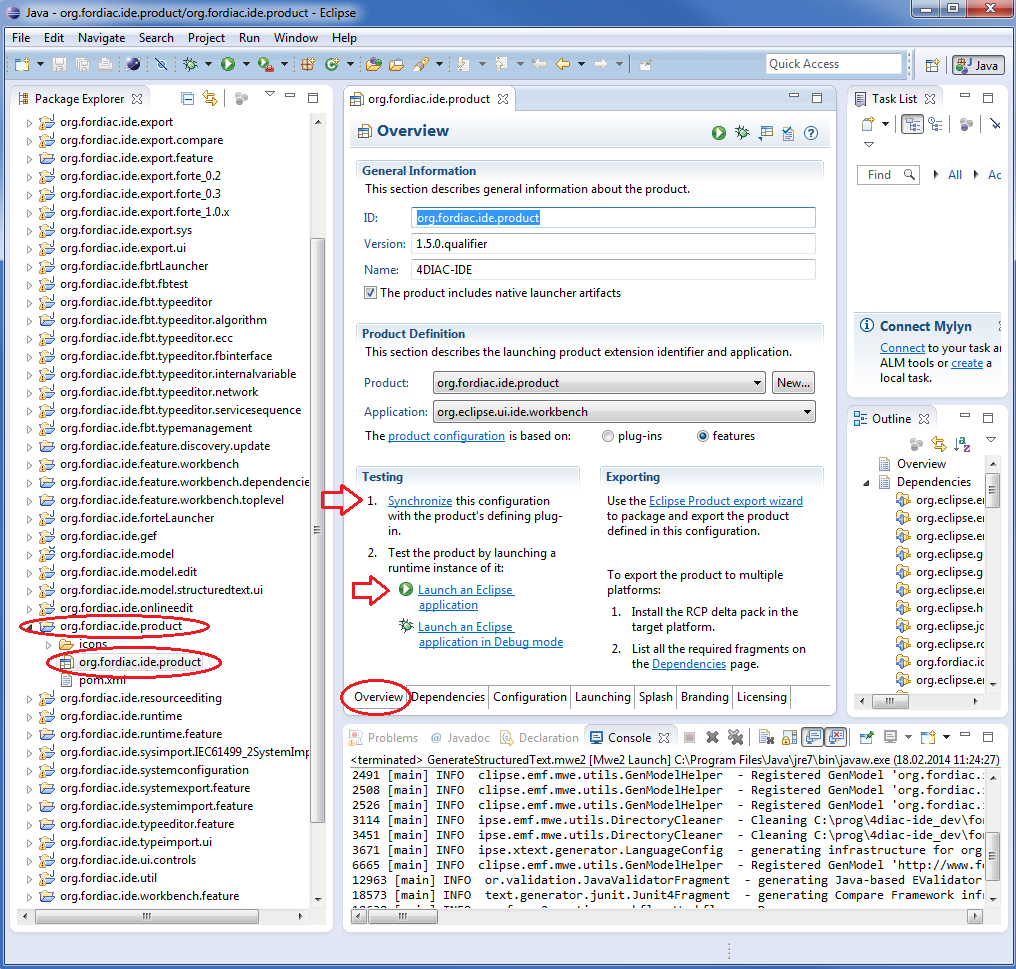1016x969 pixels.
Task: Open the Product dropdown list
Action: [x=756, y=382]
